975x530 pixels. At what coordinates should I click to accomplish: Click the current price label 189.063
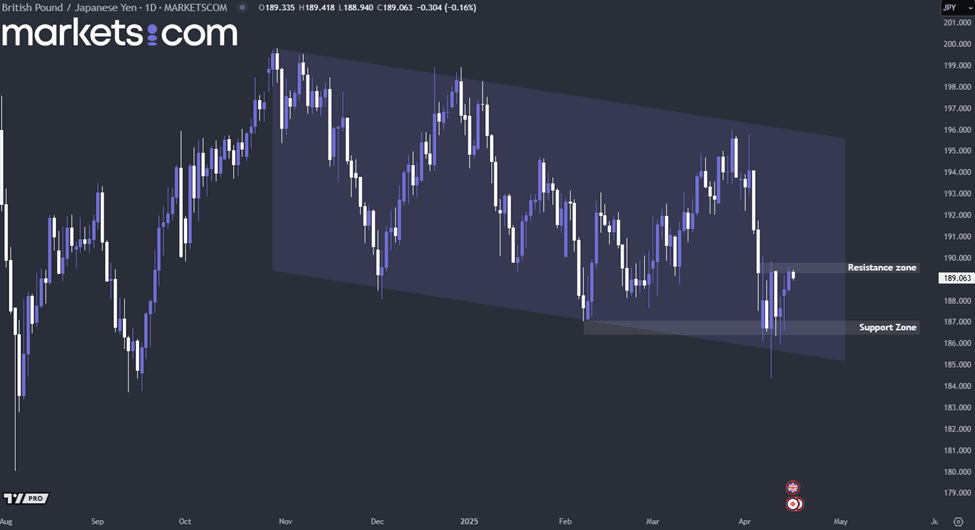pyautogui.click(x=957, y=279)
